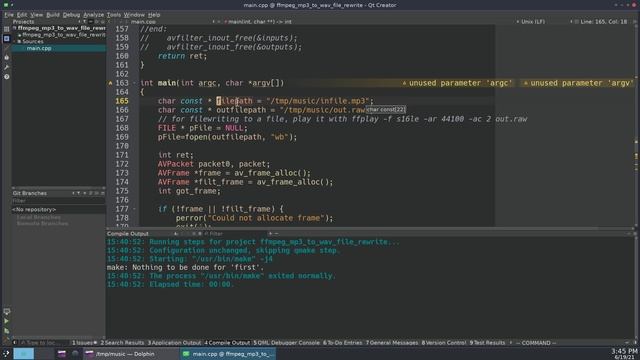640x360 pixels.
Task: Click Line: 165, Col: 18 position indicator
Action: pyautogui.click(x=603, y=22)
